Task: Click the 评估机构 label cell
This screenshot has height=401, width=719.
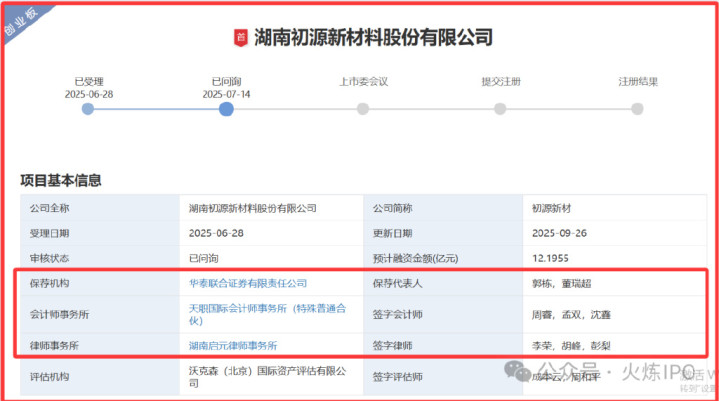Action: point(100,377)
